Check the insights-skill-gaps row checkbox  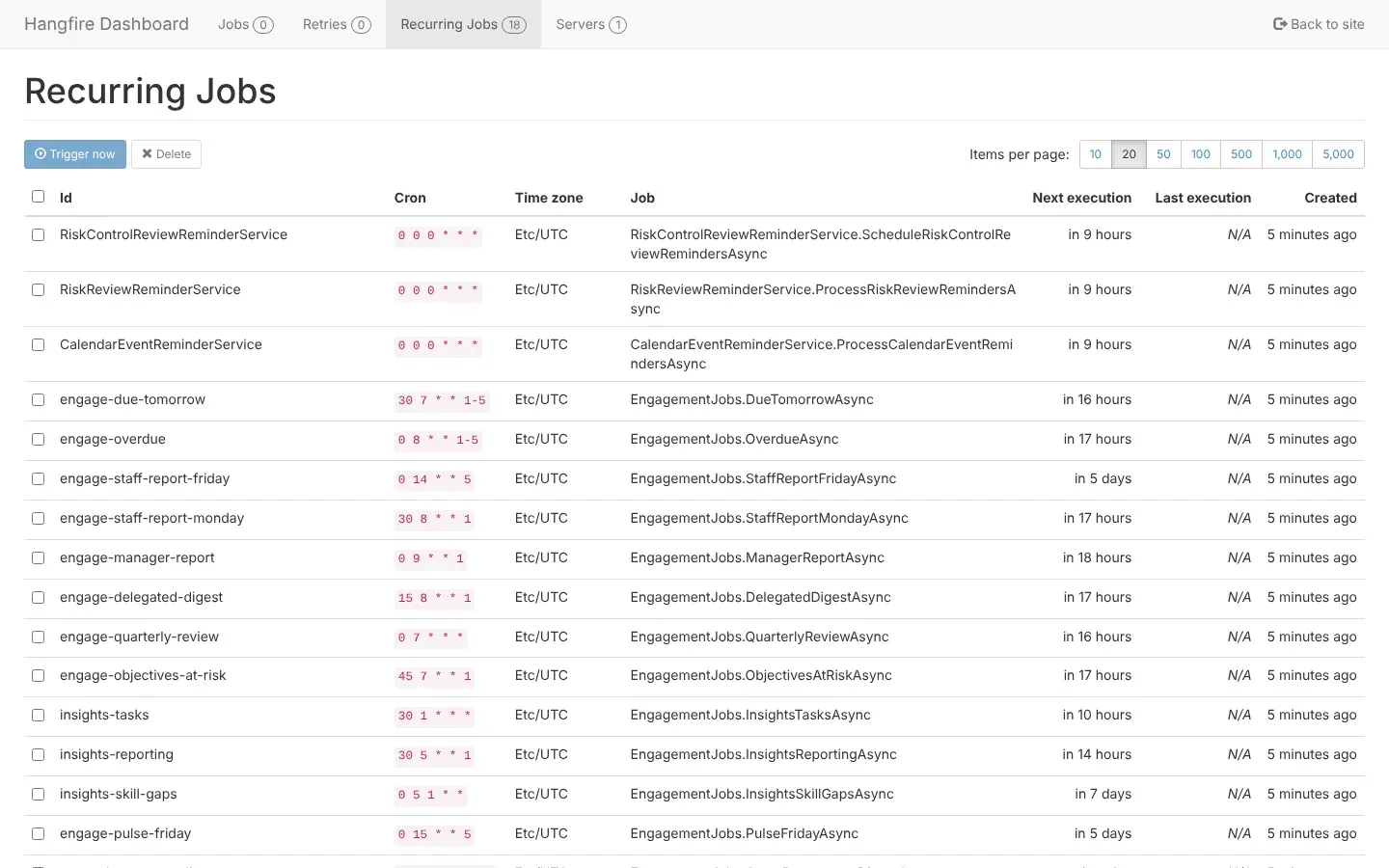39,794
